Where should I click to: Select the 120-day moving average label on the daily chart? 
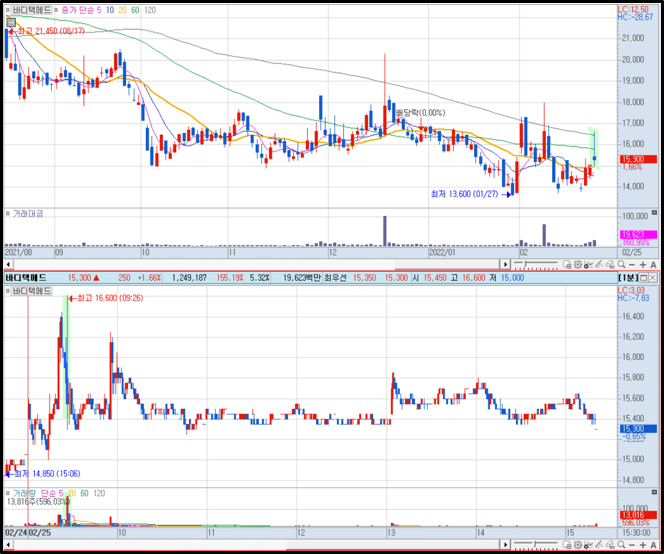(x=150, y=10)
